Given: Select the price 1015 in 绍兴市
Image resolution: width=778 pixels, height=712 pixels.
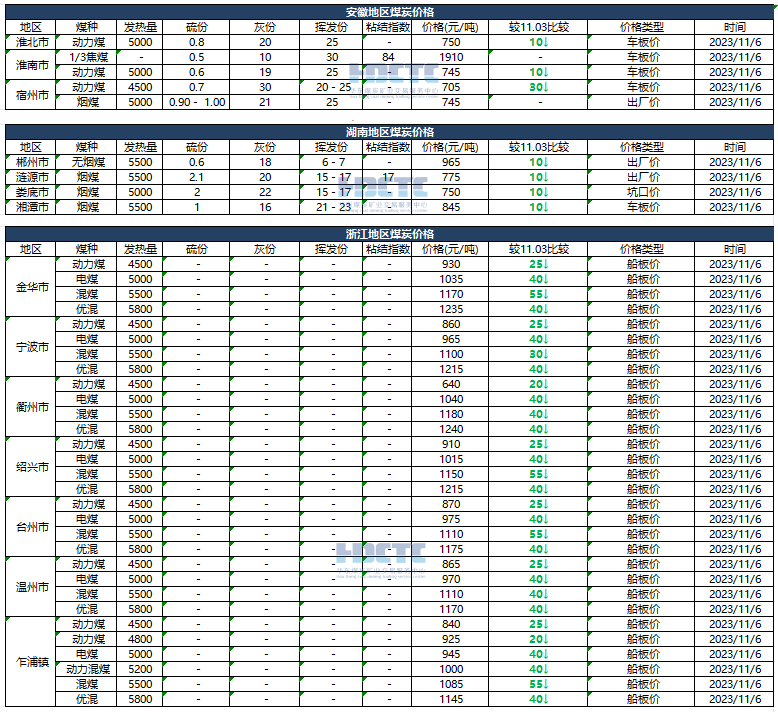Looking at the screenshot, I should click(451, 459).
